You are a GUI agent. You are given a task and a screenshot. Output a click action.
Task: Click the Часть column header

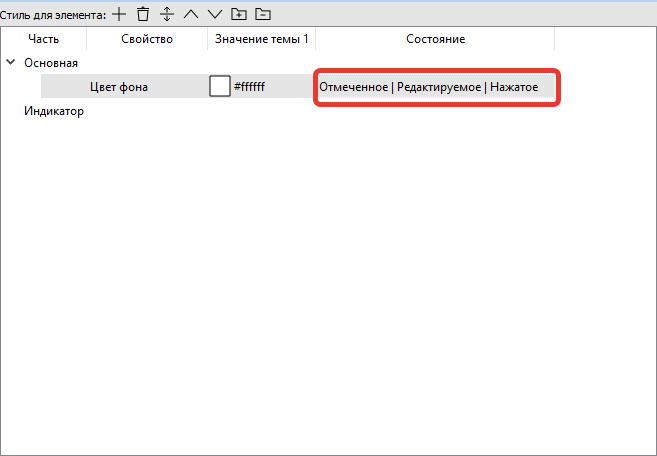click(x=43, y=39)
